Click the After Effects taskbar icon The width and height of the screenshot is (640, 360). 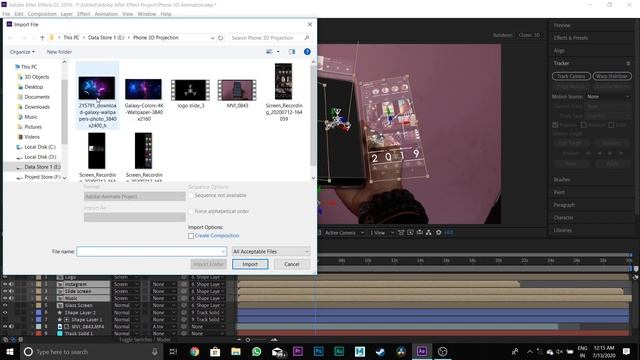pyautogui.click(x=422, y=351)
